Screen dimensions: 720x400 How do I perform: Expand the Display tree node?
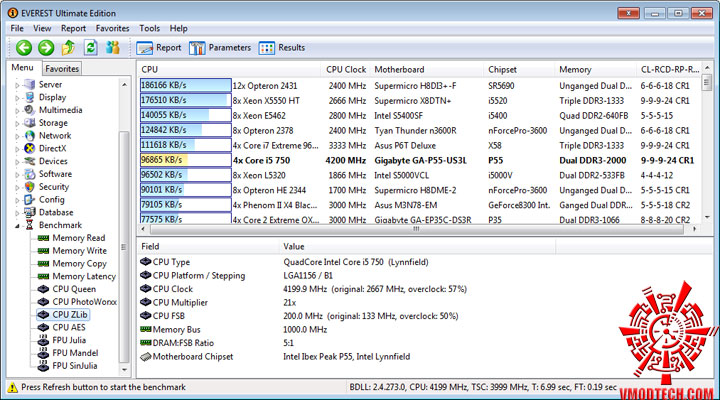click(17, 98)
